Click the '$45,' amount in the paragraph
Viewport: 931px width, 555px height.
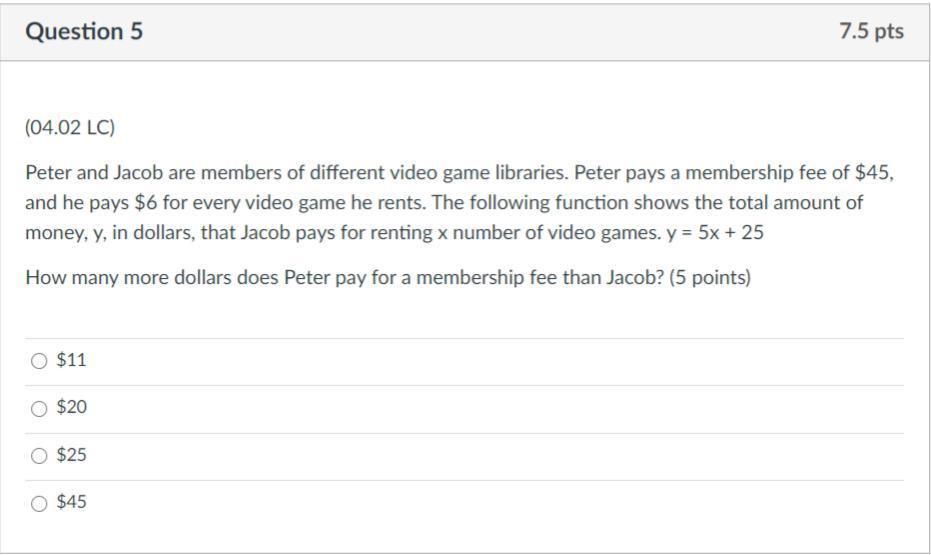click(x=874, y=173)
